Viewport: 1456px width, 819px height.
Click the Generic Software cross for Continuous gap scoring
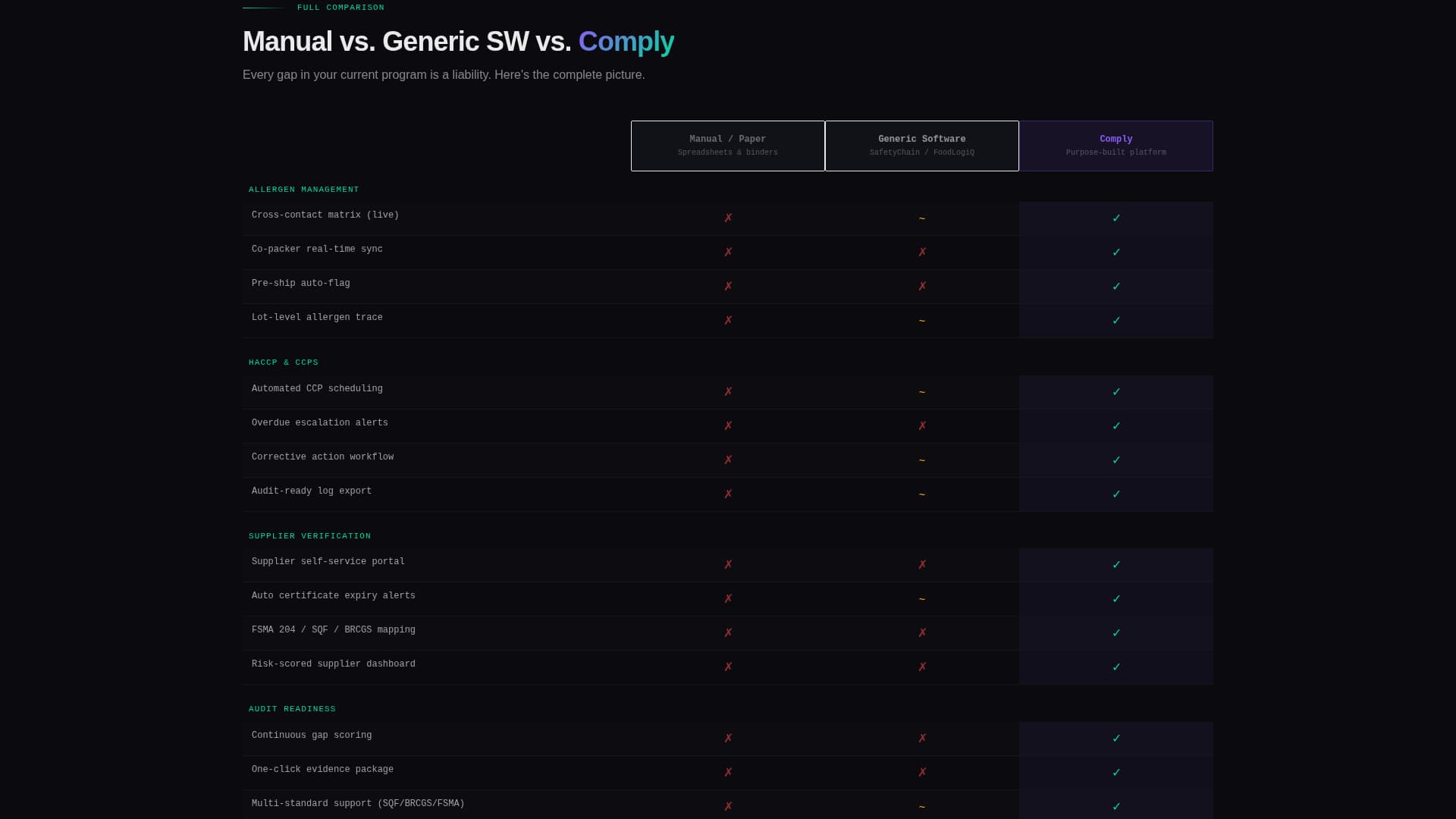tap(922, 739)
